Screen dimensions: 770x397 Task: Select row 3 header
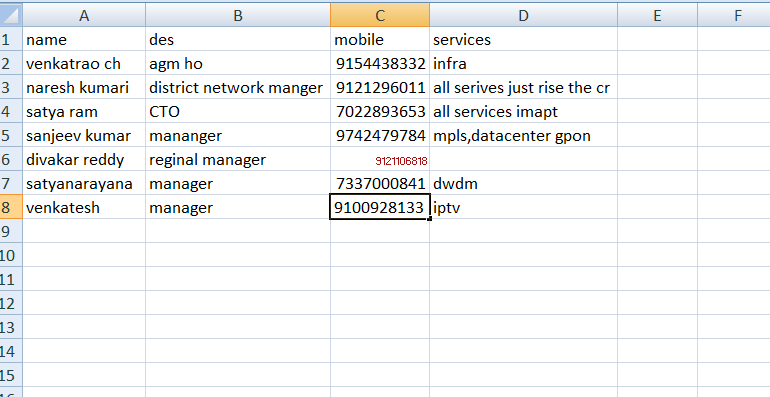[x=11, y=87]
